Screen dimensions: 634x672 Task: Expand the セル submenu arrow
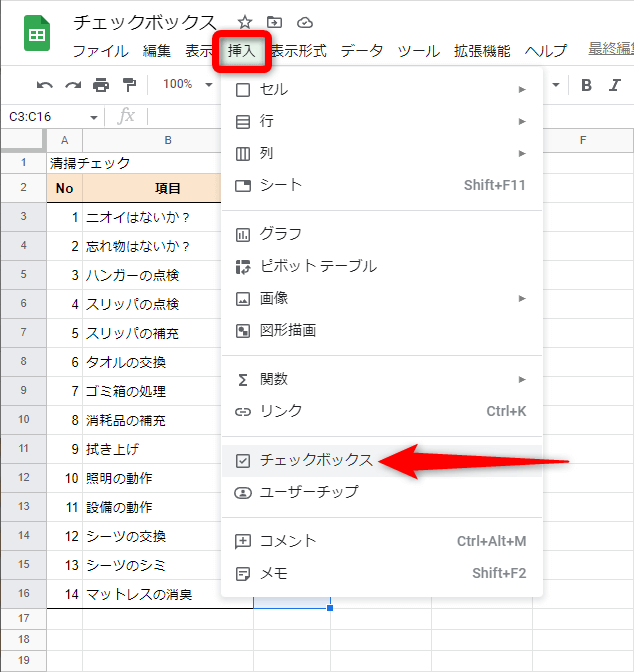(522, 90)
